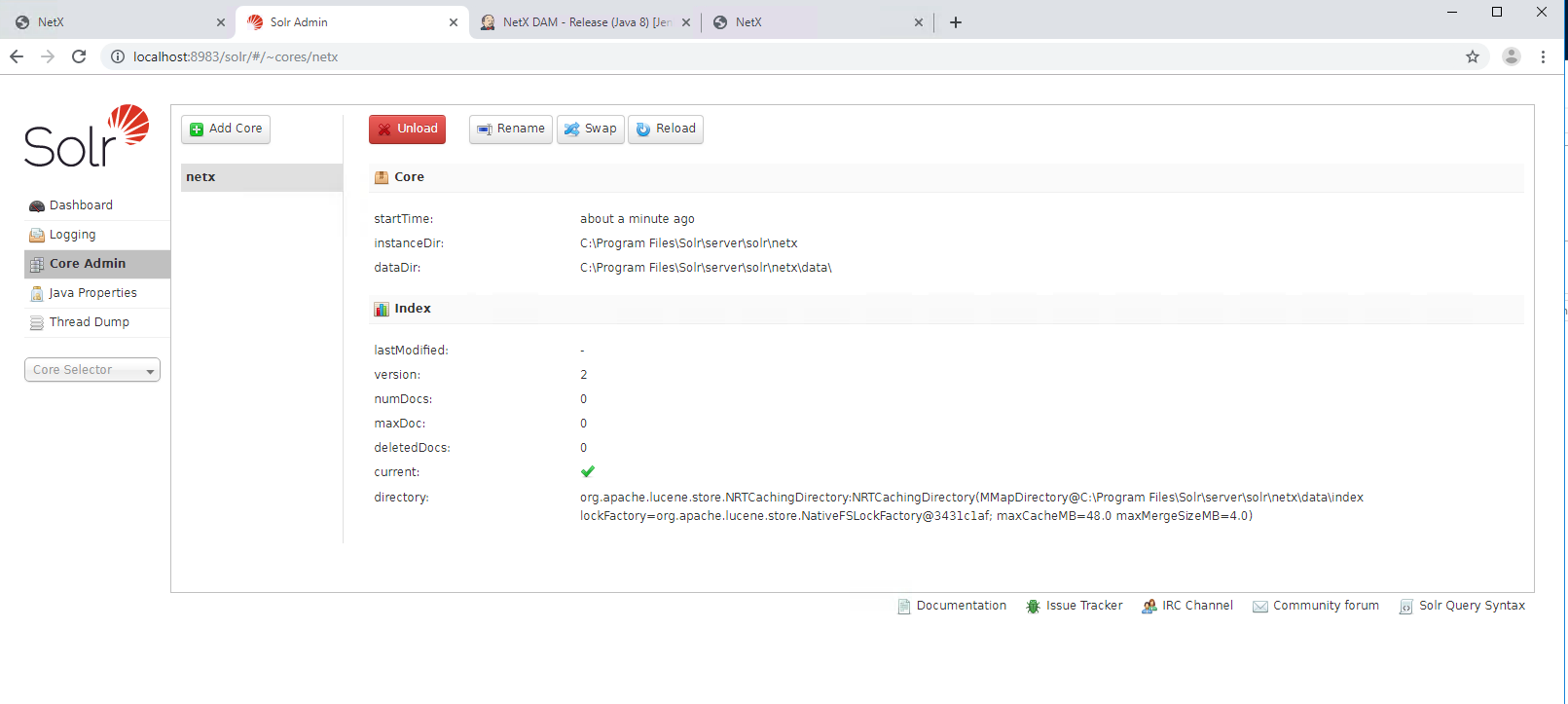This screenshot has height=704, width=1568.
Task: Open a new browser tab
Action: [x=955, y=22]
